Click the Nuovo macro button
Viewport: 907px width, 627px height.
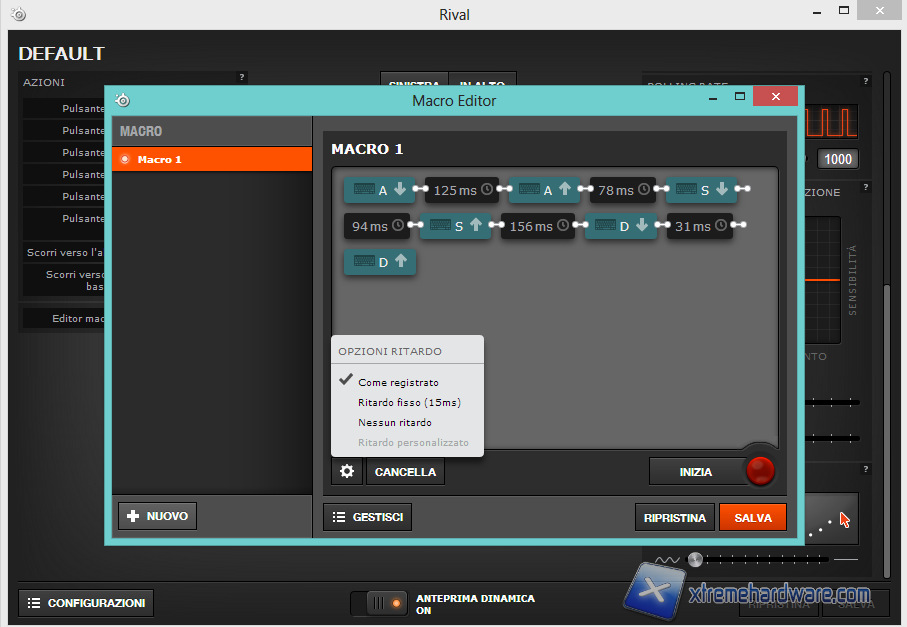click(x=157, y=516)
